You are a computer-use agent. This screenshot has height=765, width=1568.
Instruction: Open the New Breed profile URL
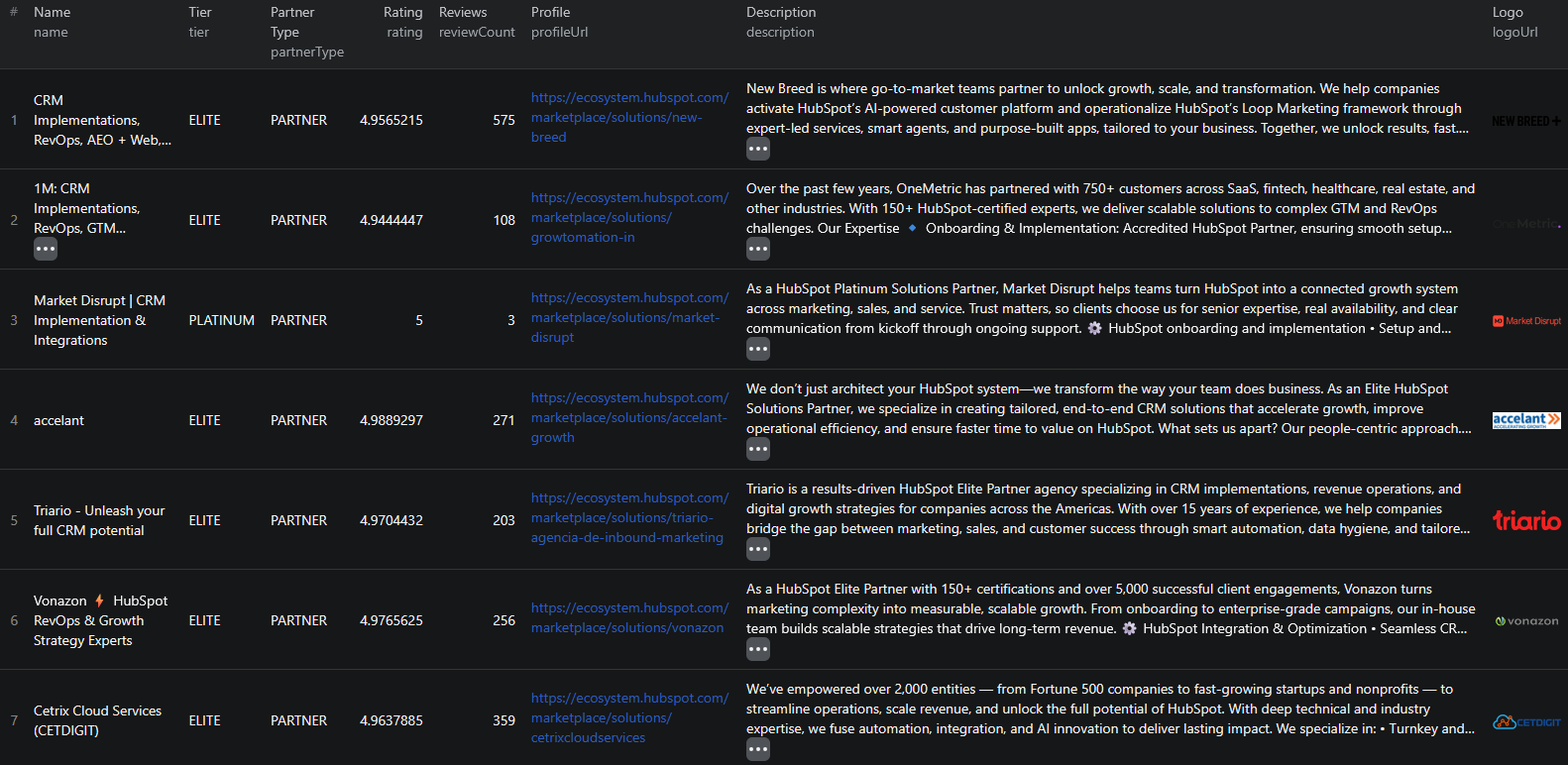628,118
